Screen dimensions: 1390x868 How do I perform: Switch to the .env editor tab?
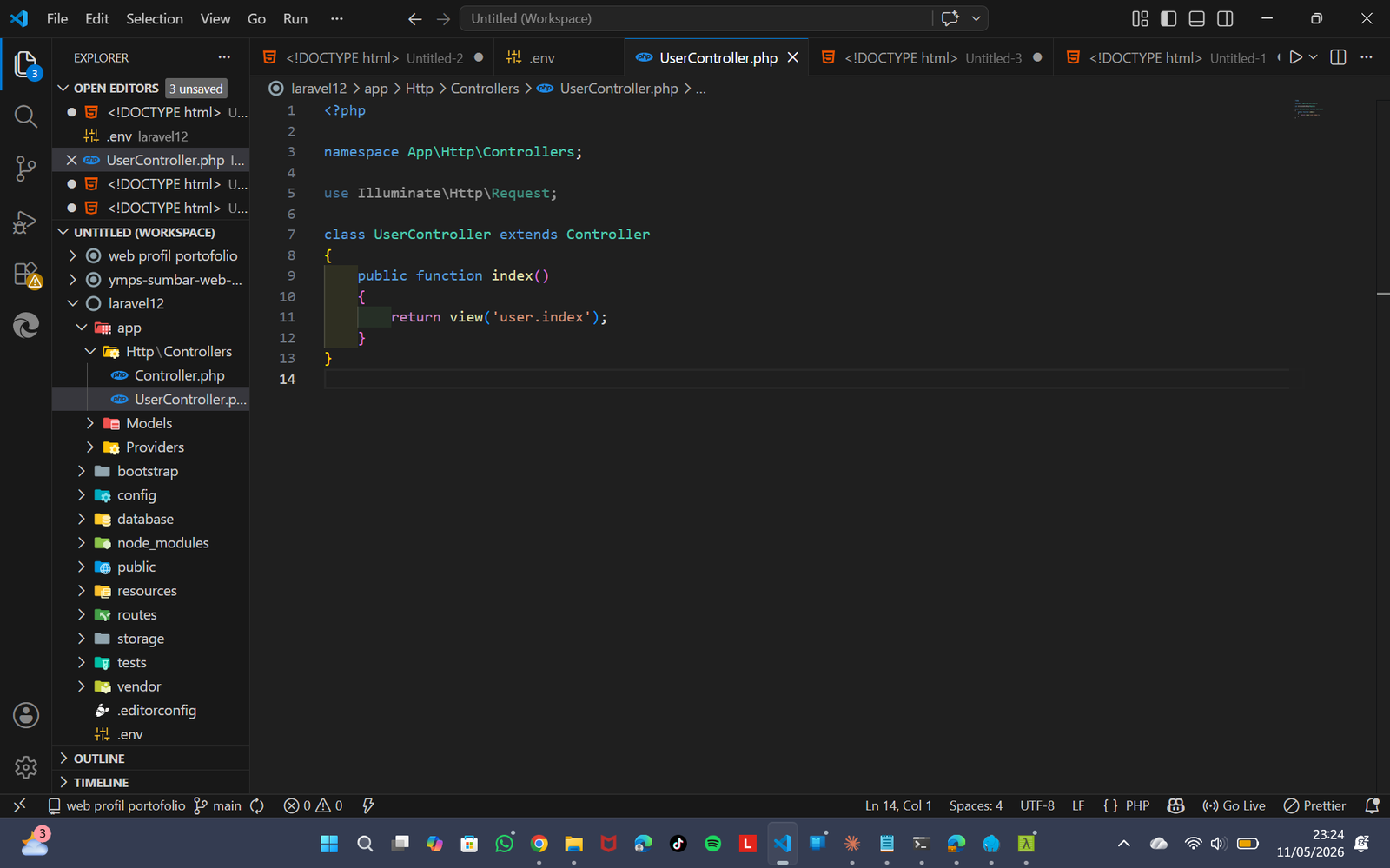559,57
